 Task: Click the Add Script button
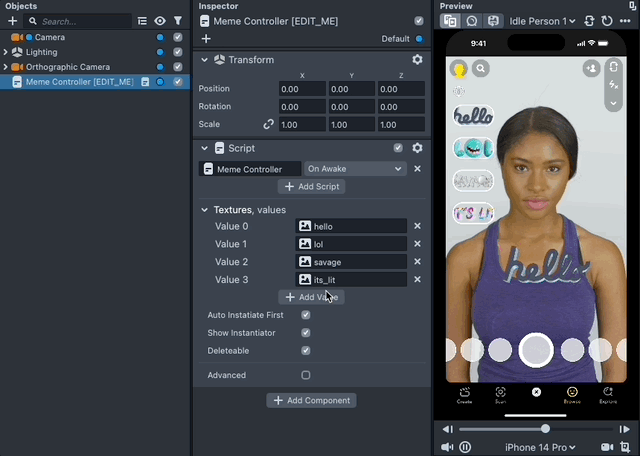311,187
